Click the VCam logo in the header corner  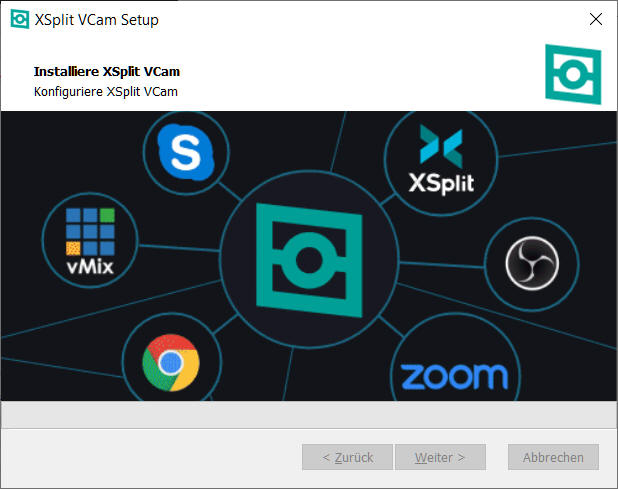pyautogui.click(x=573, y=73)
